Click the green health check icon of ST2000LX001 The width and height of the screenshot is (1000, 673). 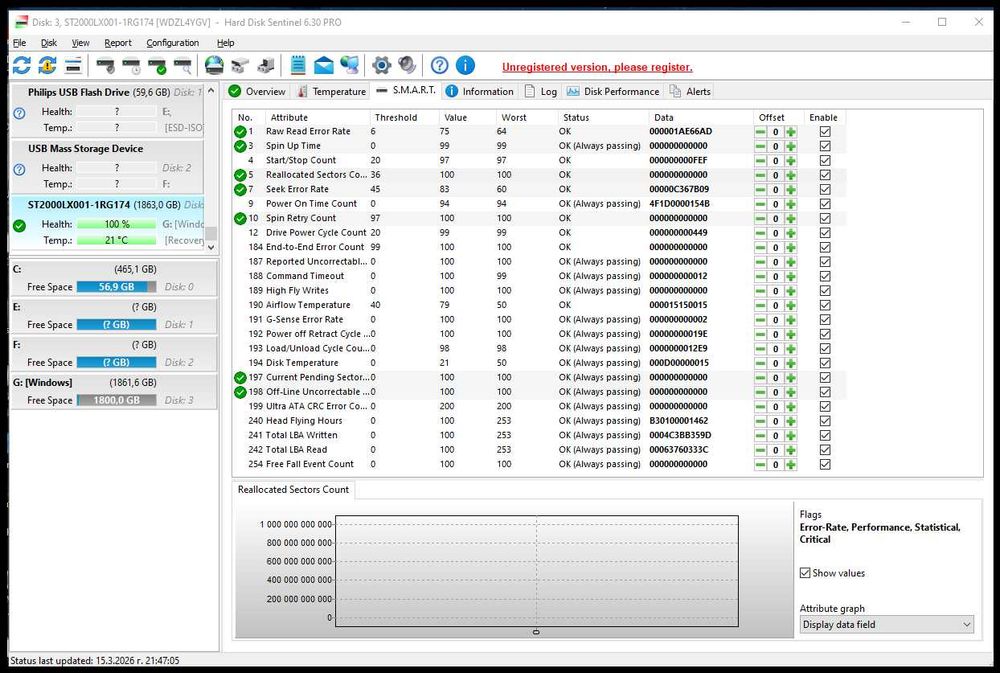pyautogui.click(x=20, y=226)
